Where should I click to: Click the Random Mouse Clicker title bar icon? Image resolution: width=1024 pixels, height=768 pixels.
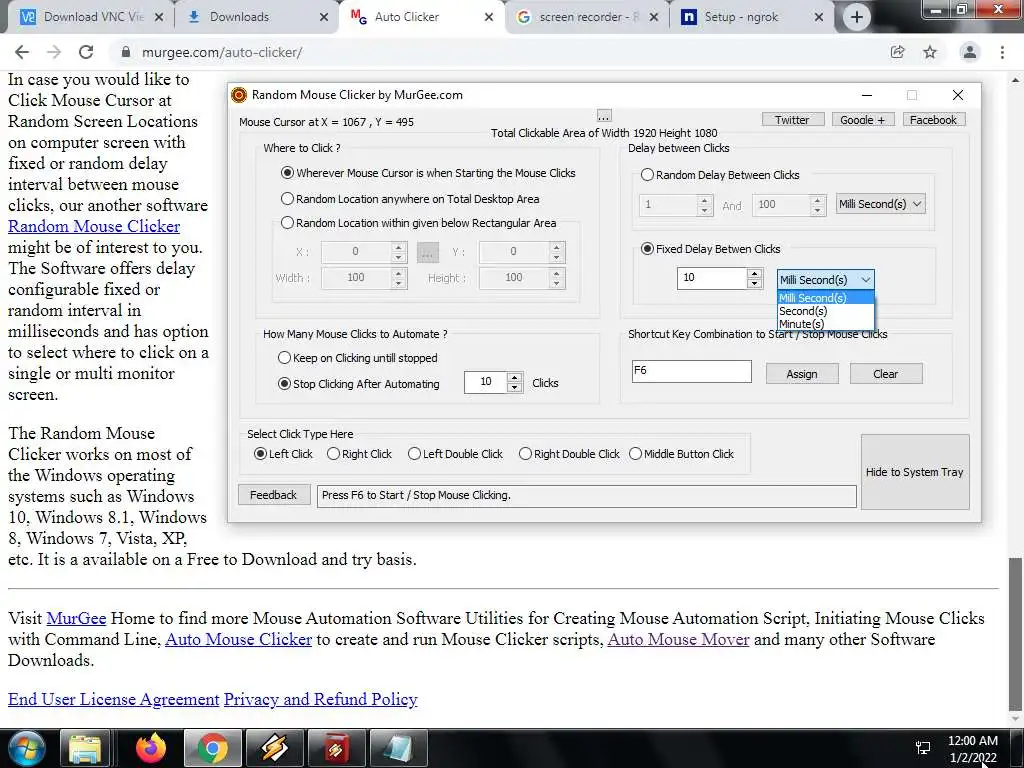(x=239, y=95)
